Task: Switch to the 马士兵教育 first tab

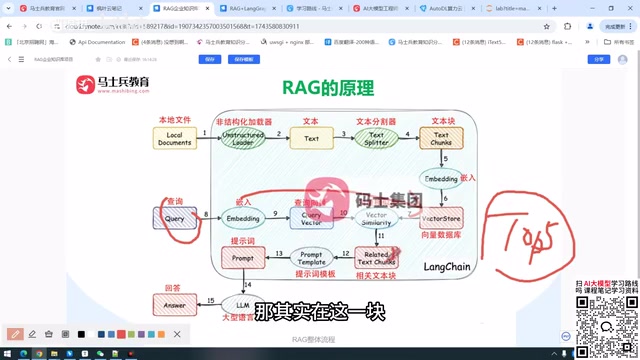Action: click(x=48, y=8)
